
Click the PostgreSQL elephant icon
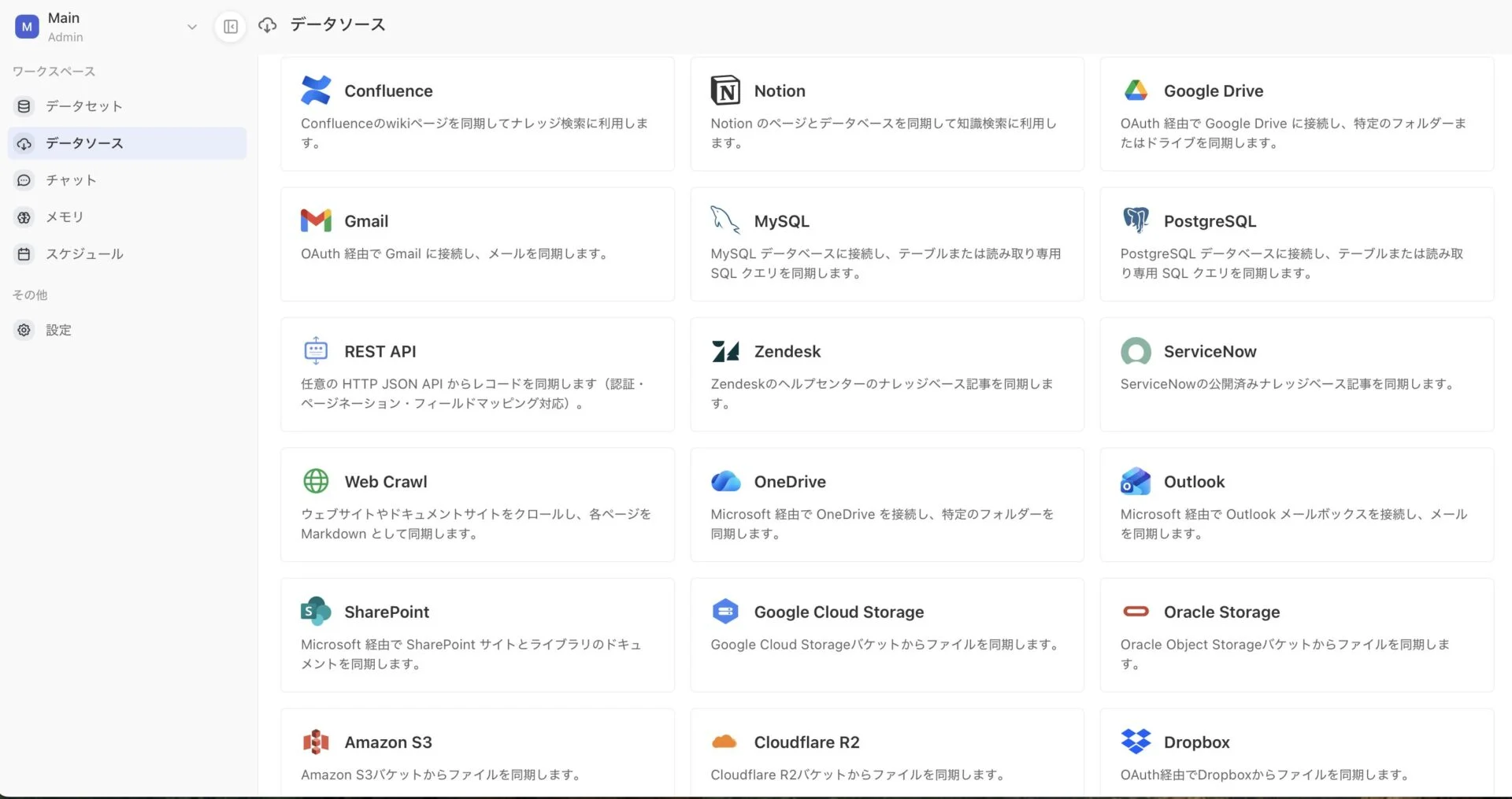pyautogui.click(x=1136, y=220)
